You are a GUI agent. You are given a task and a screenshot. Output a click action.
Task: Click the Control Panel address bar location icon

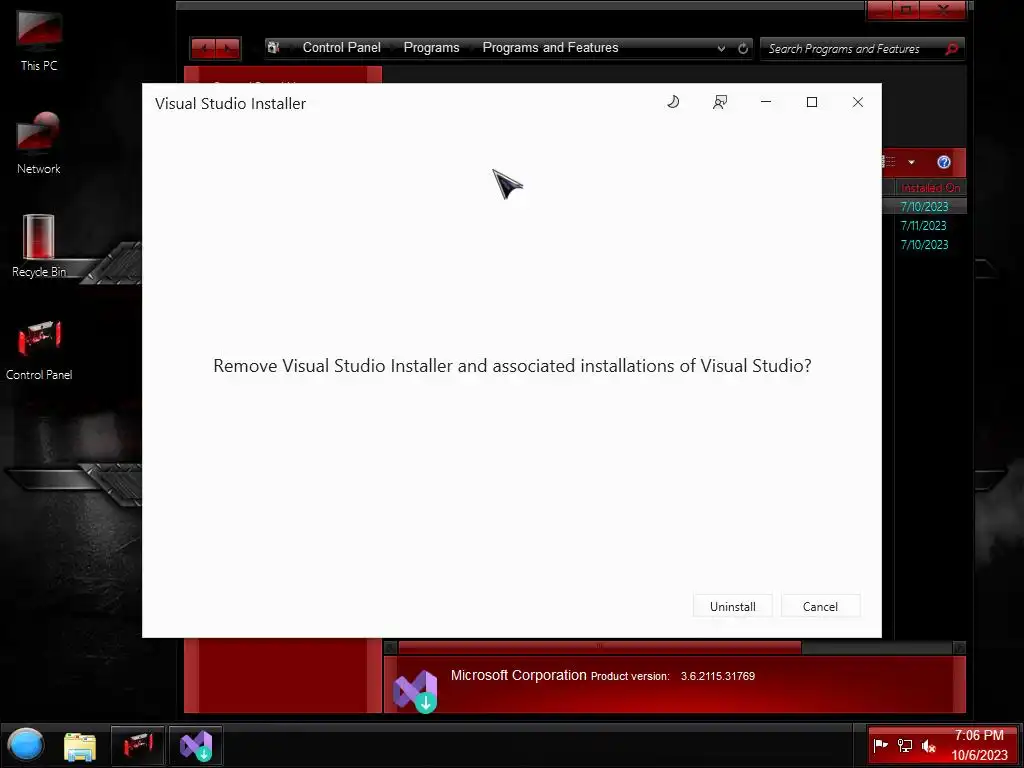(274, 48)
